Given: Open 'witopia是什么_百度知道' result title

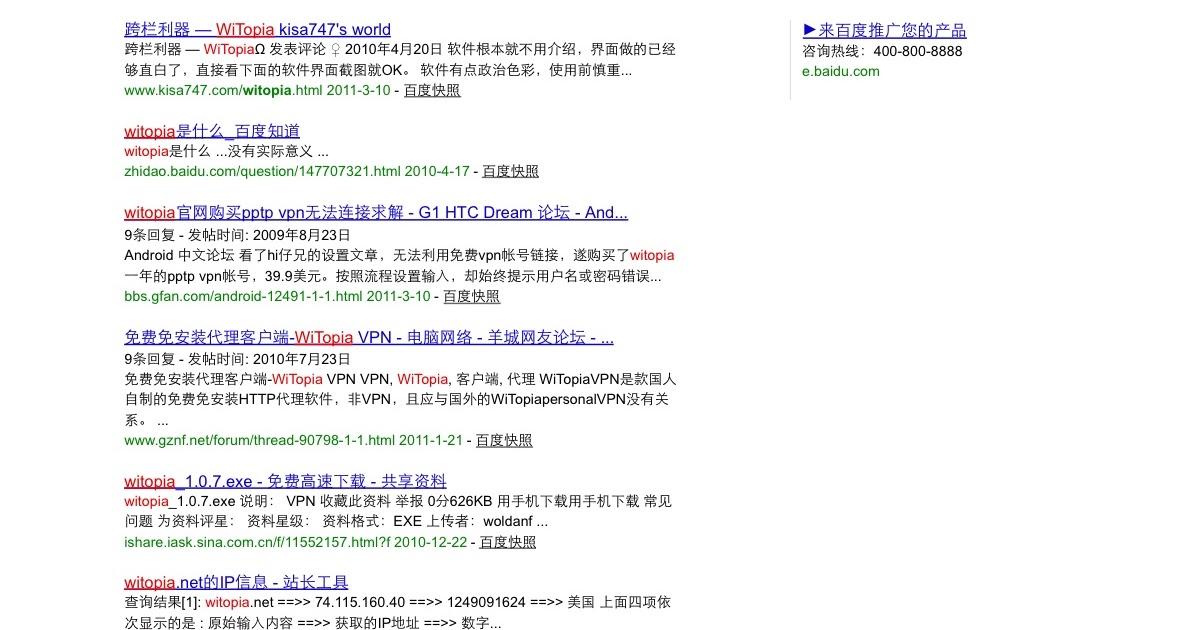Looking at the screenshot, I should (x=212, y=131).
